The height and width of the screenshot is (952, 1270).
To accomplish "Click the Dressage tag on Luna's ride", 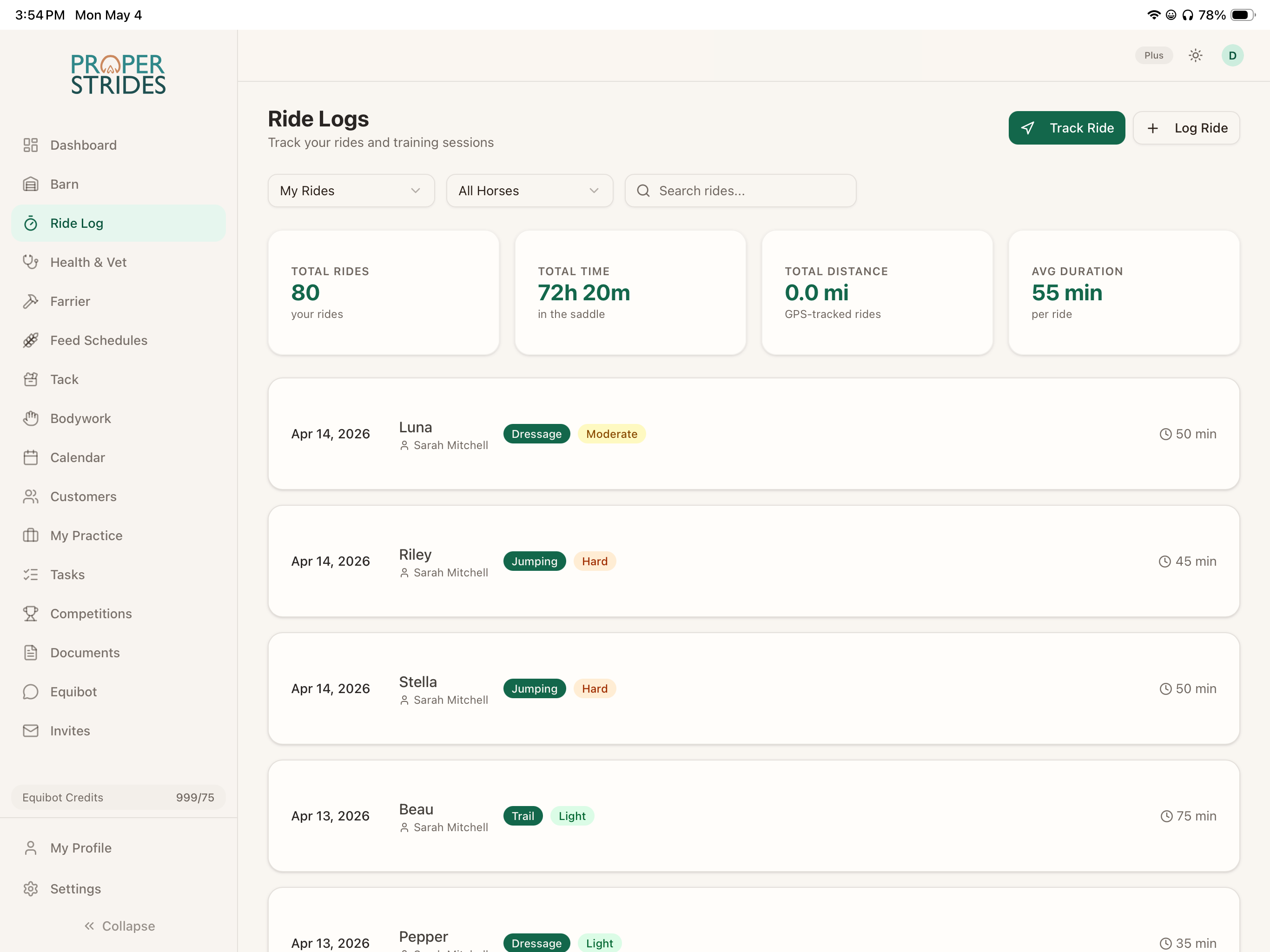I will [536, 434].
